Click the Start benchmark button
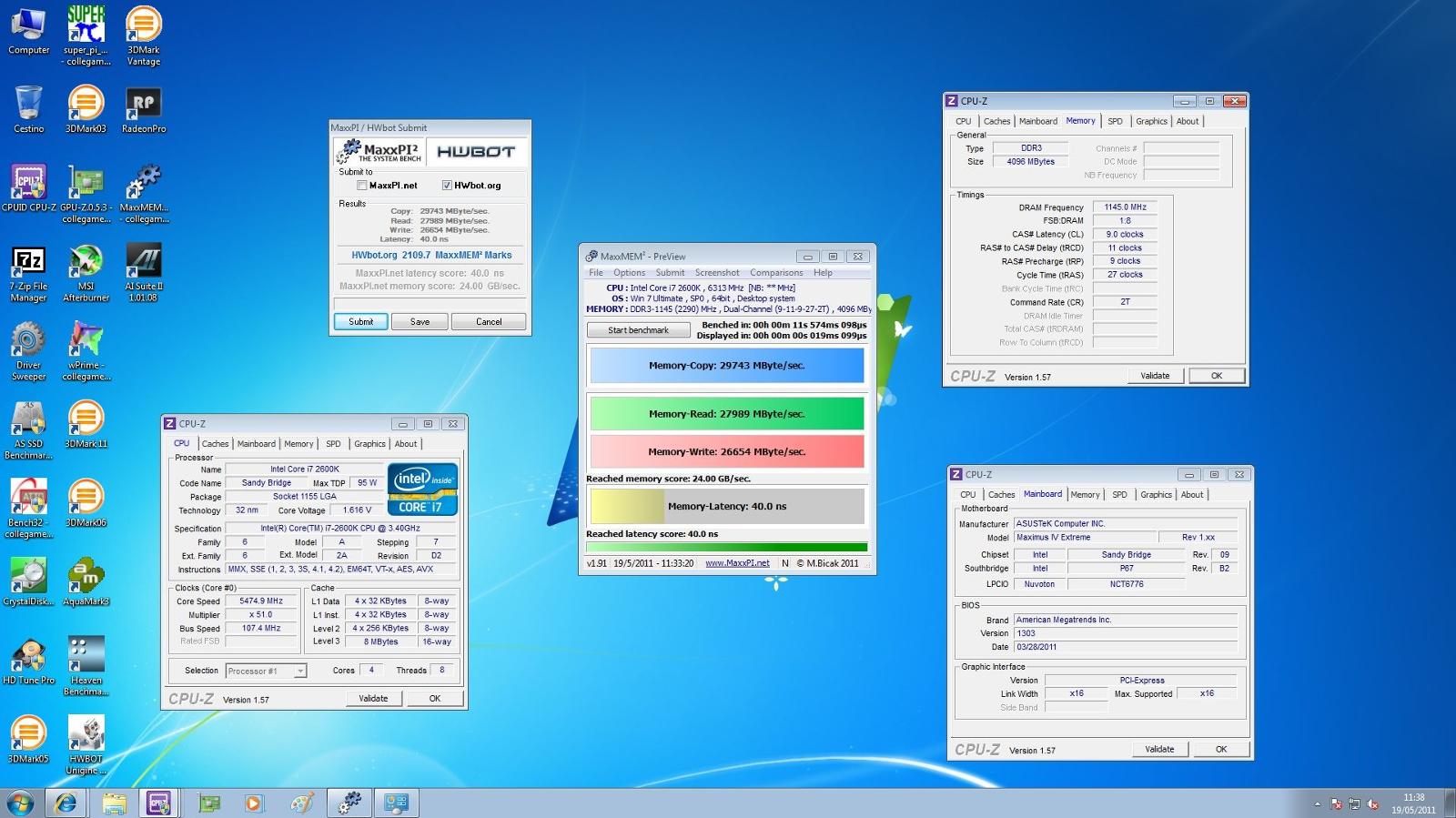1456x818 pixels. point(638,330)
